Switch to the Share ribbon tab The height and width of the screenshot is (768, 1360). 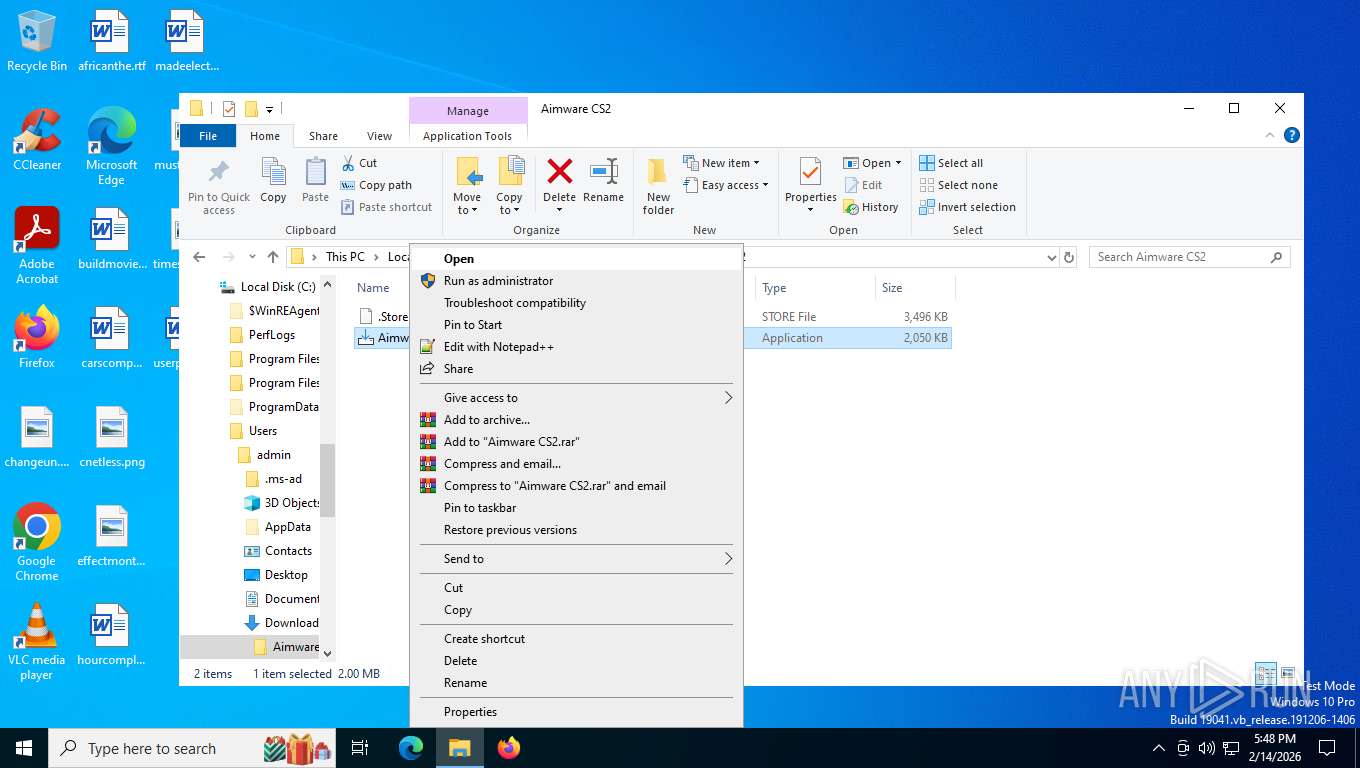click(323, 136)
